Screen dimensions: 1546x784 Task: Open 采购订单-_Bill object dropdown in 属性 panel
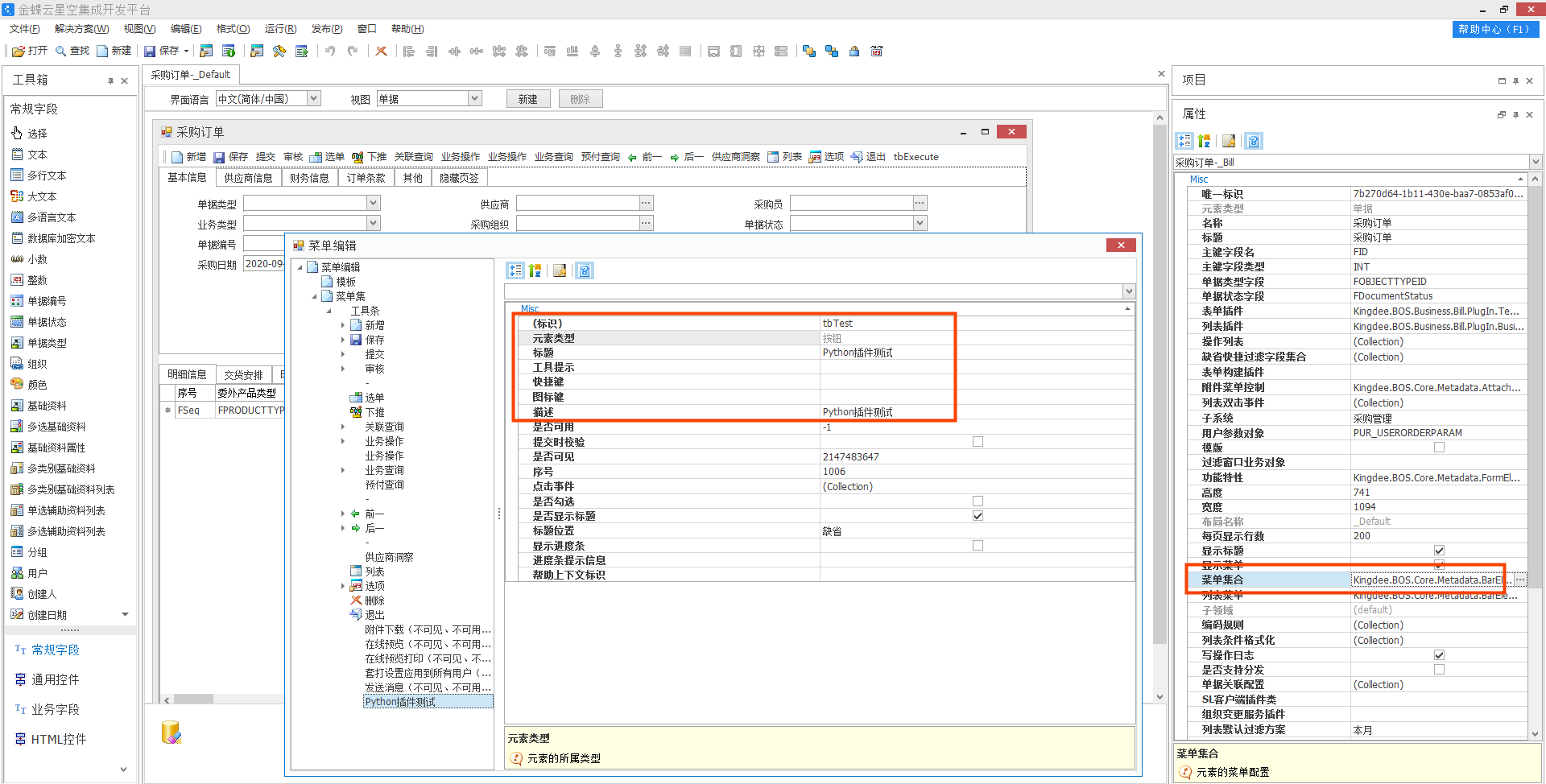click(1536, 162)
